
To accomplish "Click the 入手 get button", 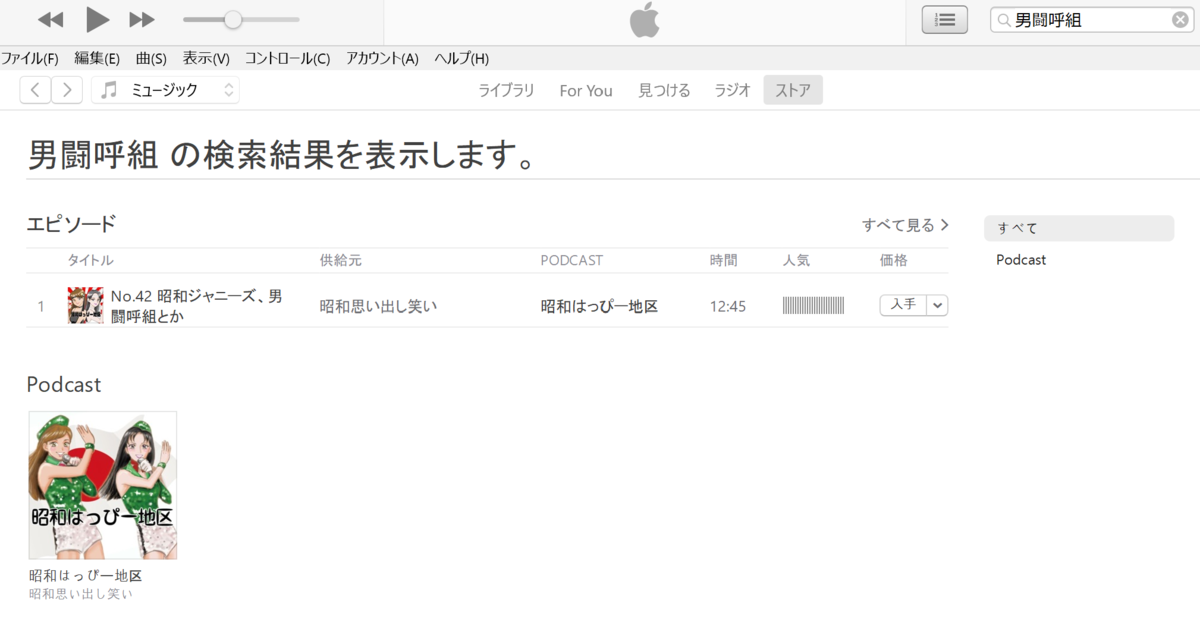I will (x=903, y=305).
